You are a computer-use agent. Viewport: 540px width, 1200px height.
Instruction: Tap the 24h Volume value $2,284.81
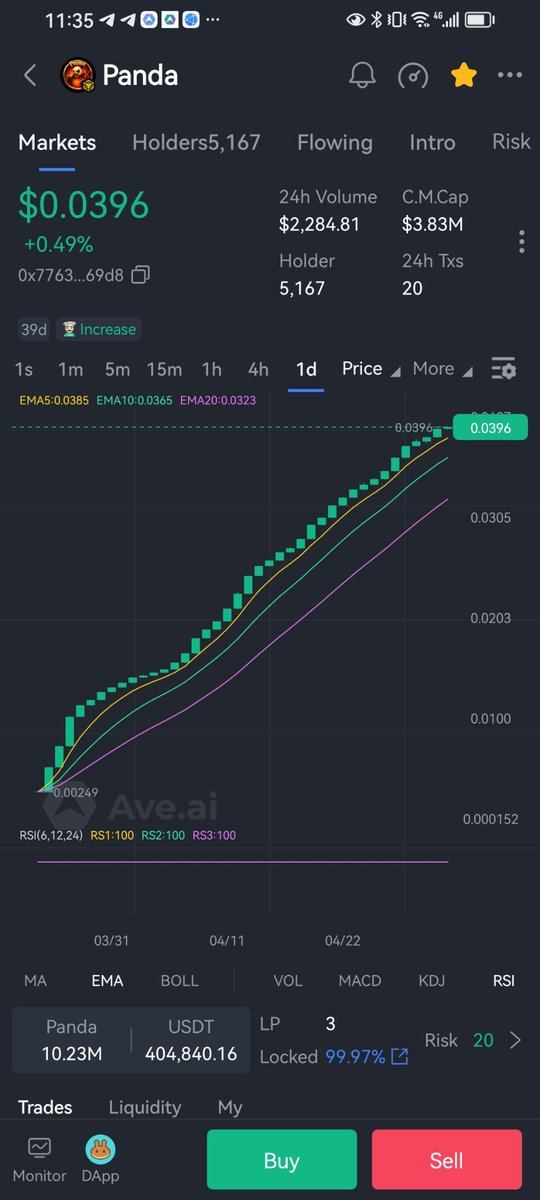[x=319, y=225]
